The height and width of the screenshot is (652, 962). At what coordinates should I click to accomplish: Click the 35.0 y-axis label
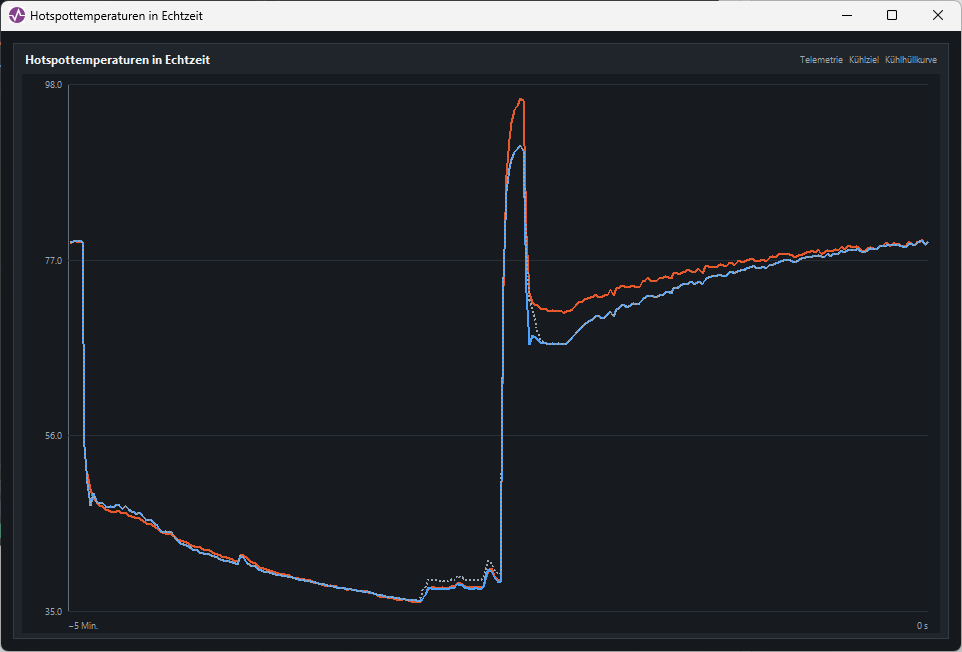54,612
